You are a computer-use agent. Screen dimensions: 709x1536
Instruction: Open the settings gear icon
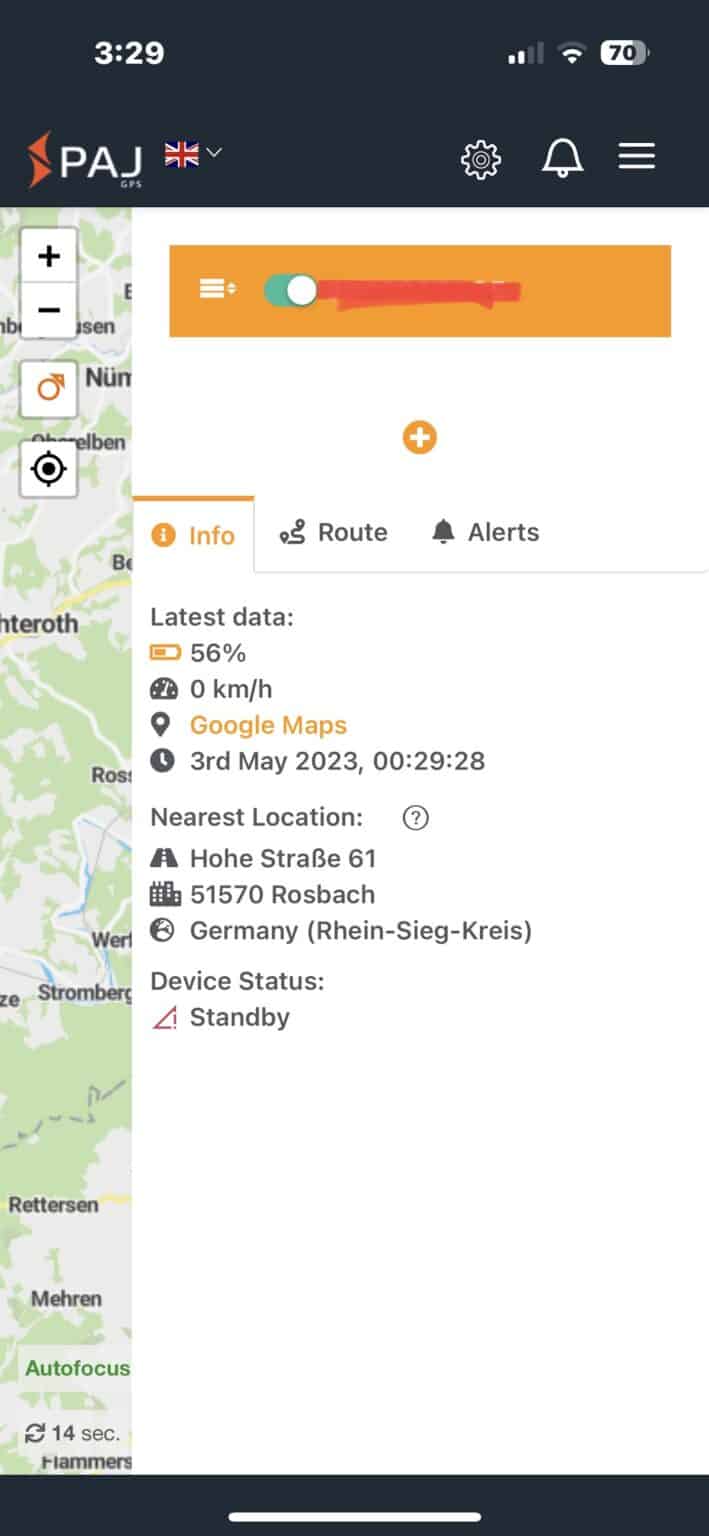(480, 158)
